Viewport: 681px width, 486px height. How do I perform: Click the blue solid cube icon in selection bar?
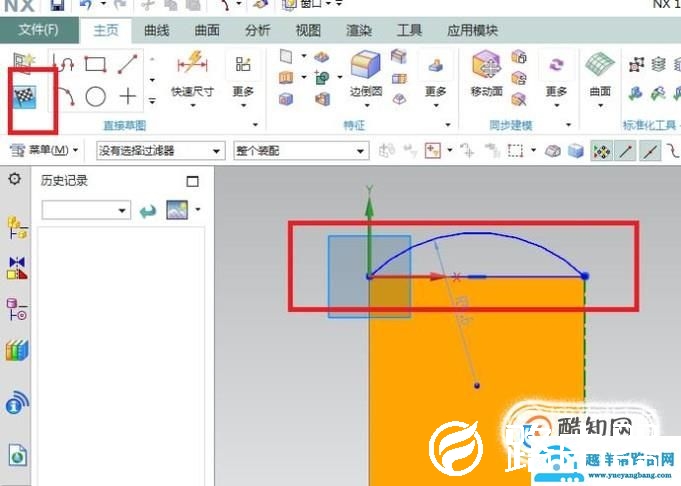tap(576, 151)
